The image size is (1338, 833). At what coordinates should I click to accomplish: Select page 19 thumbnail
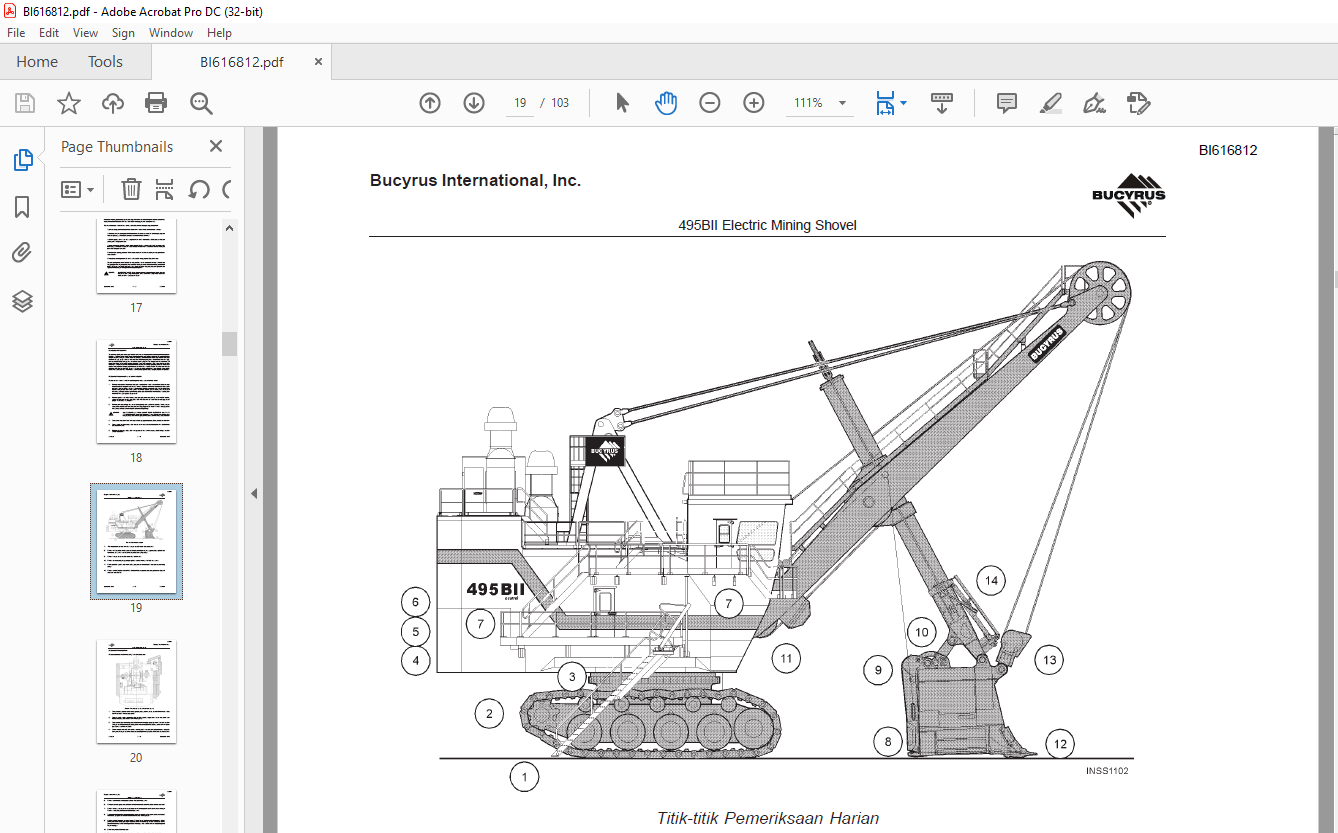pos(136,541)
